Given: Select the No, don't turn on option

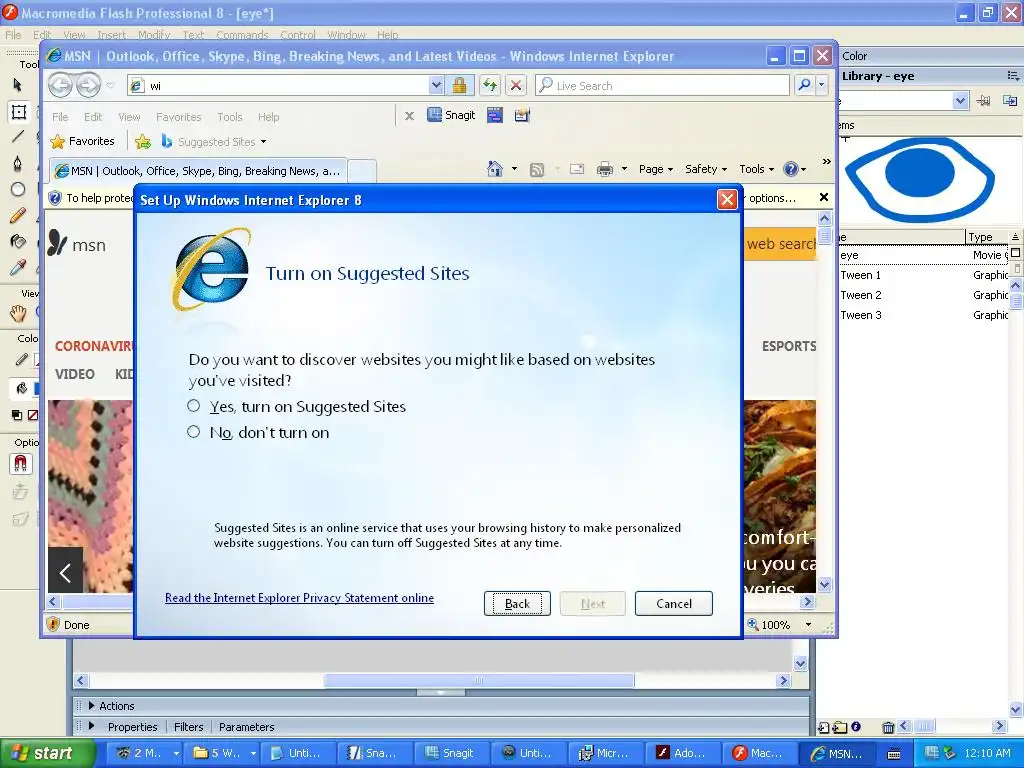Looking at the screenshot, I should click(193, 432).
